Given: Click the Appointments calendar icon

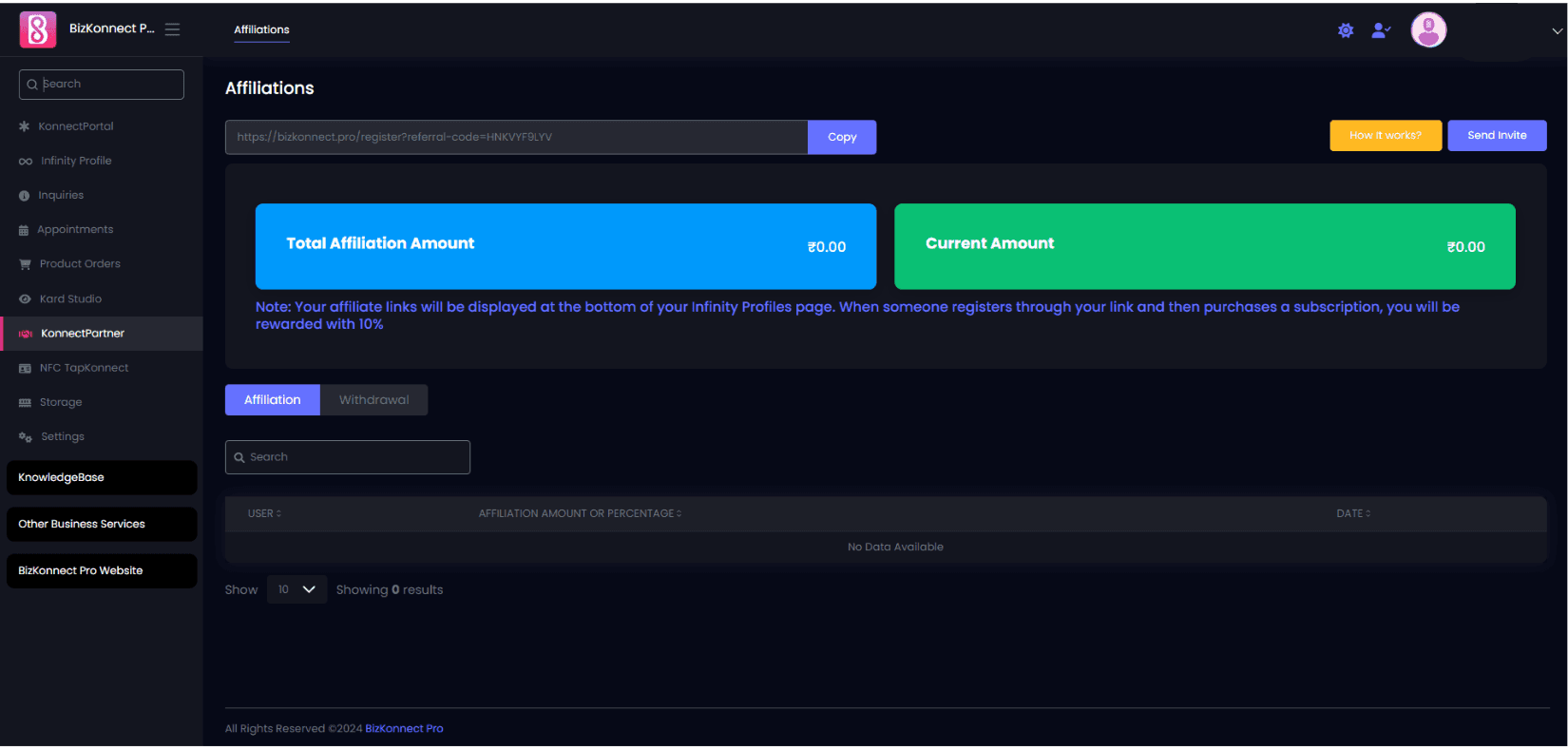Looking at the screenshot, I should click(24, 230).
